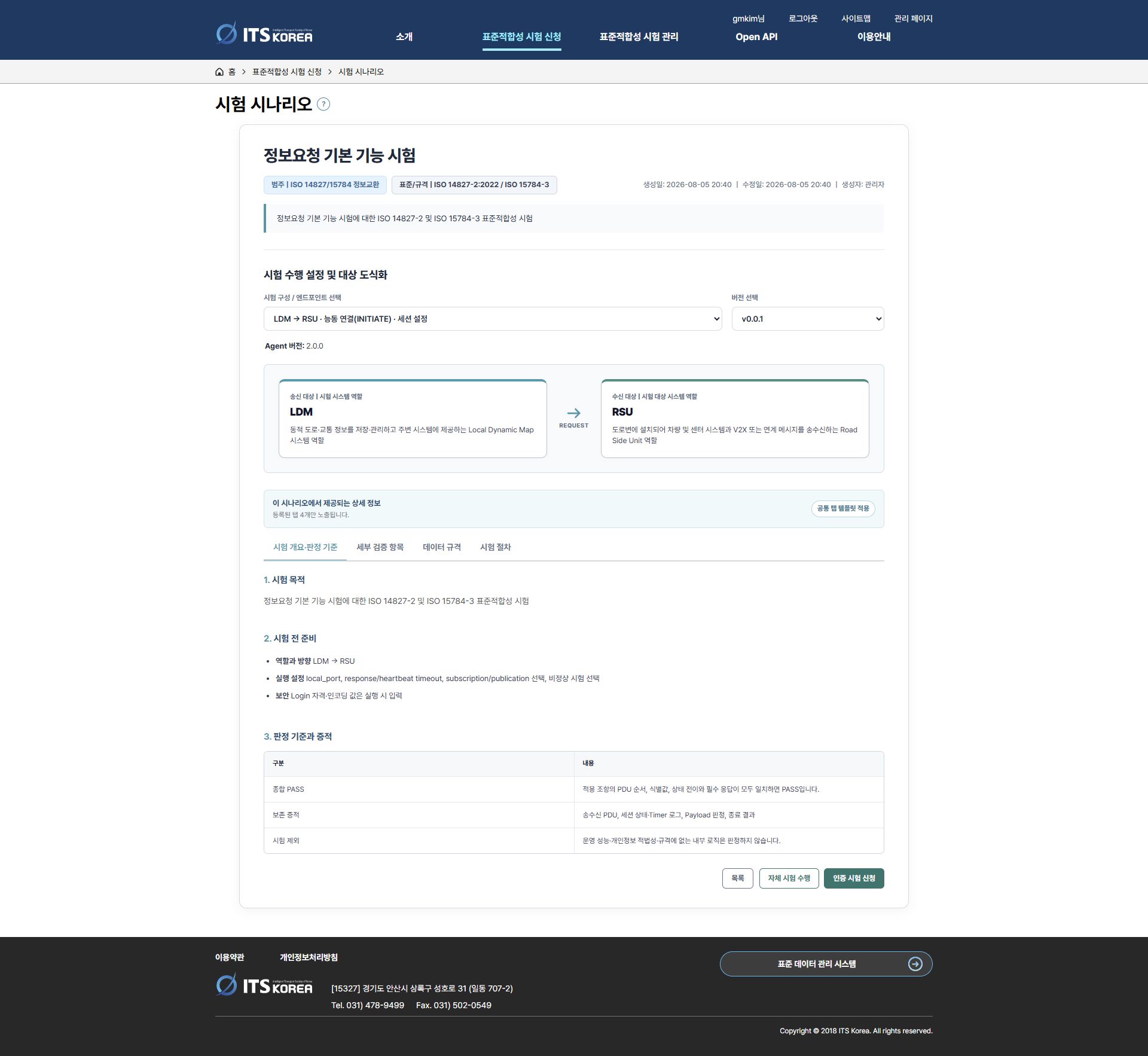This screenshot has width=1148, height=1056.
Task: Click the 공통 탭 템플릿 적용 badge
Action: coord(843,508)
